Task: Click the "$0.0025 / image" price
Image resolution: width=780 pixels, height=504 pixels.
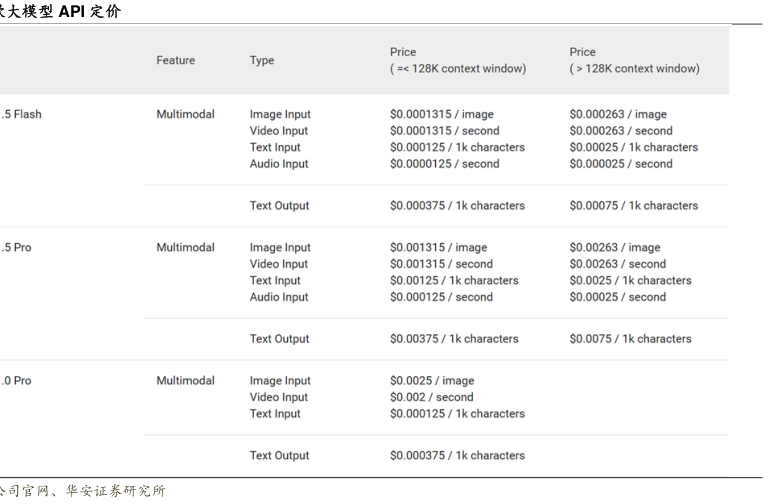Action: pos(431,381)
